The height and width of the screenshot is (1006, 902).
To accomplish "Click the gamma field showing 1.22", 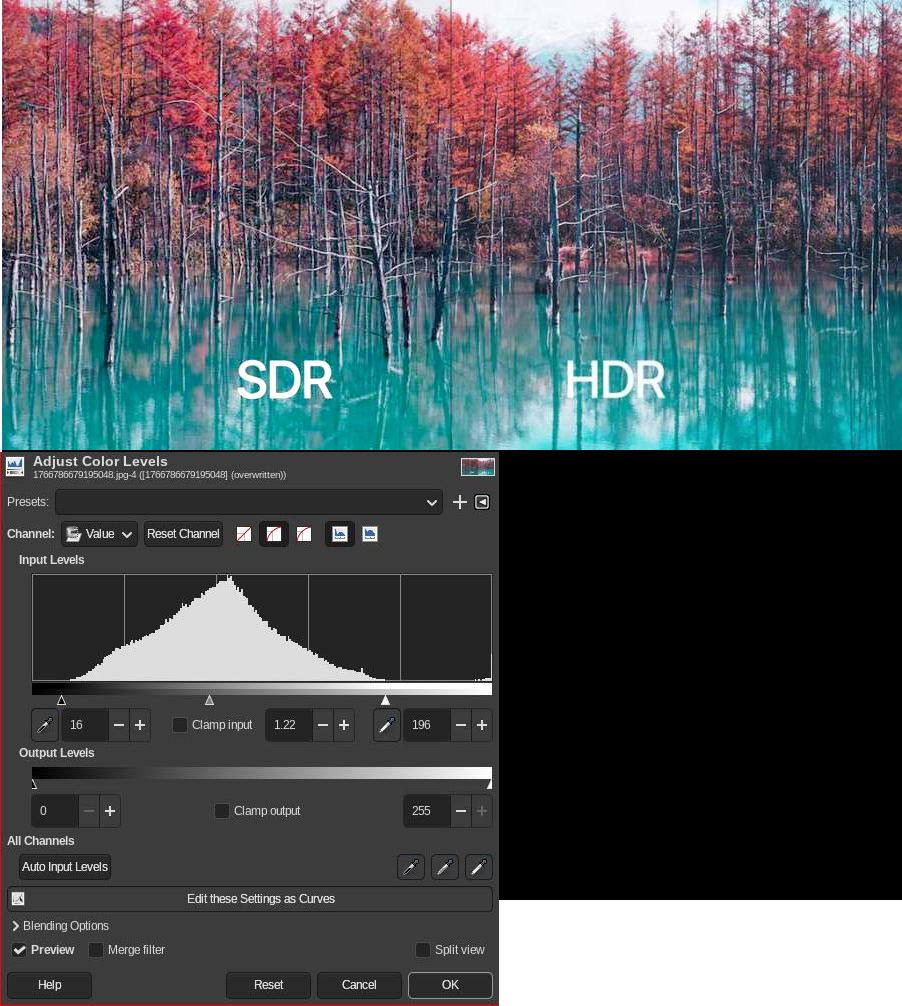I will 289,725.
